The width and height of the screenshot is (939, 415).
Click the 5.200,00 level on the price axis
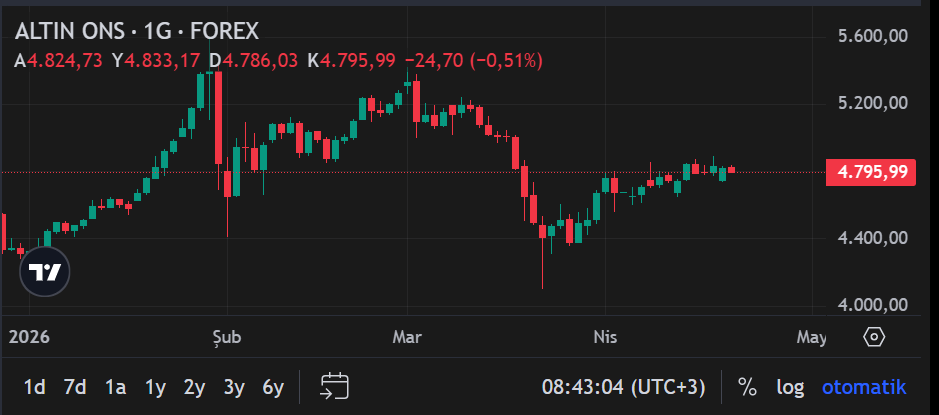(x=872, y=103)
